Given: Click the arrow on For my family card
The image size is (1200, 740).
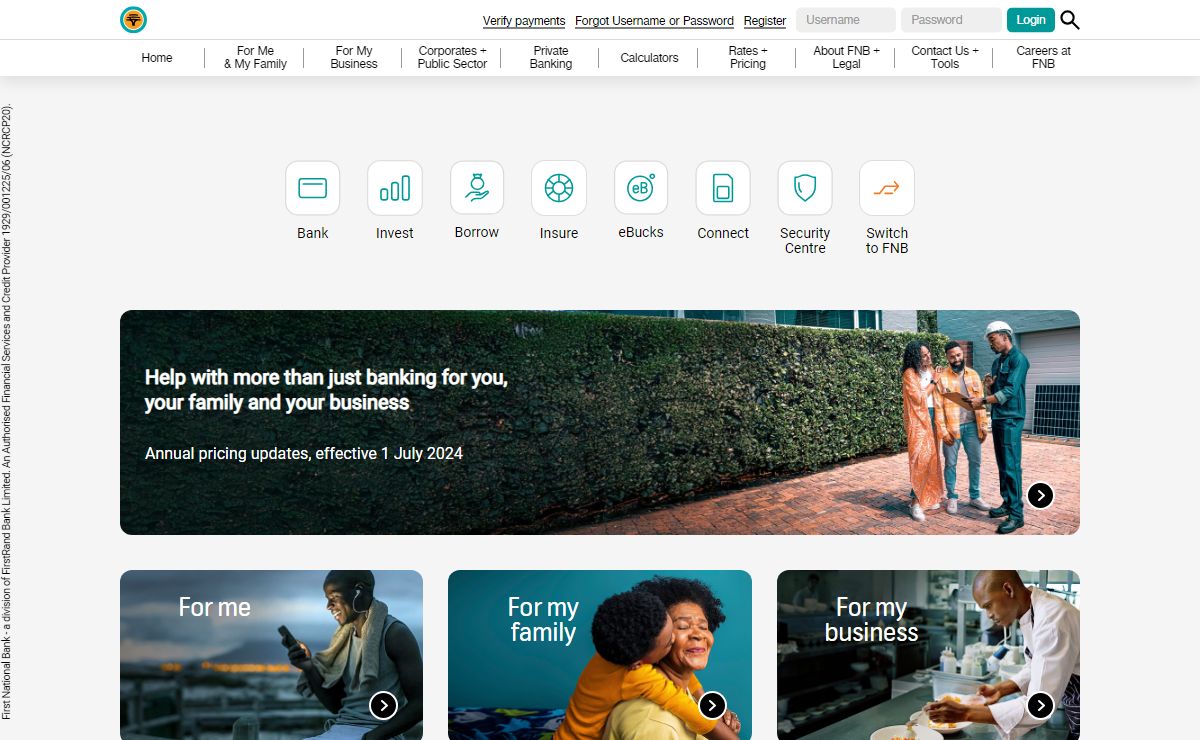Looking at the screenshot, I should click(x=712, y=705).
